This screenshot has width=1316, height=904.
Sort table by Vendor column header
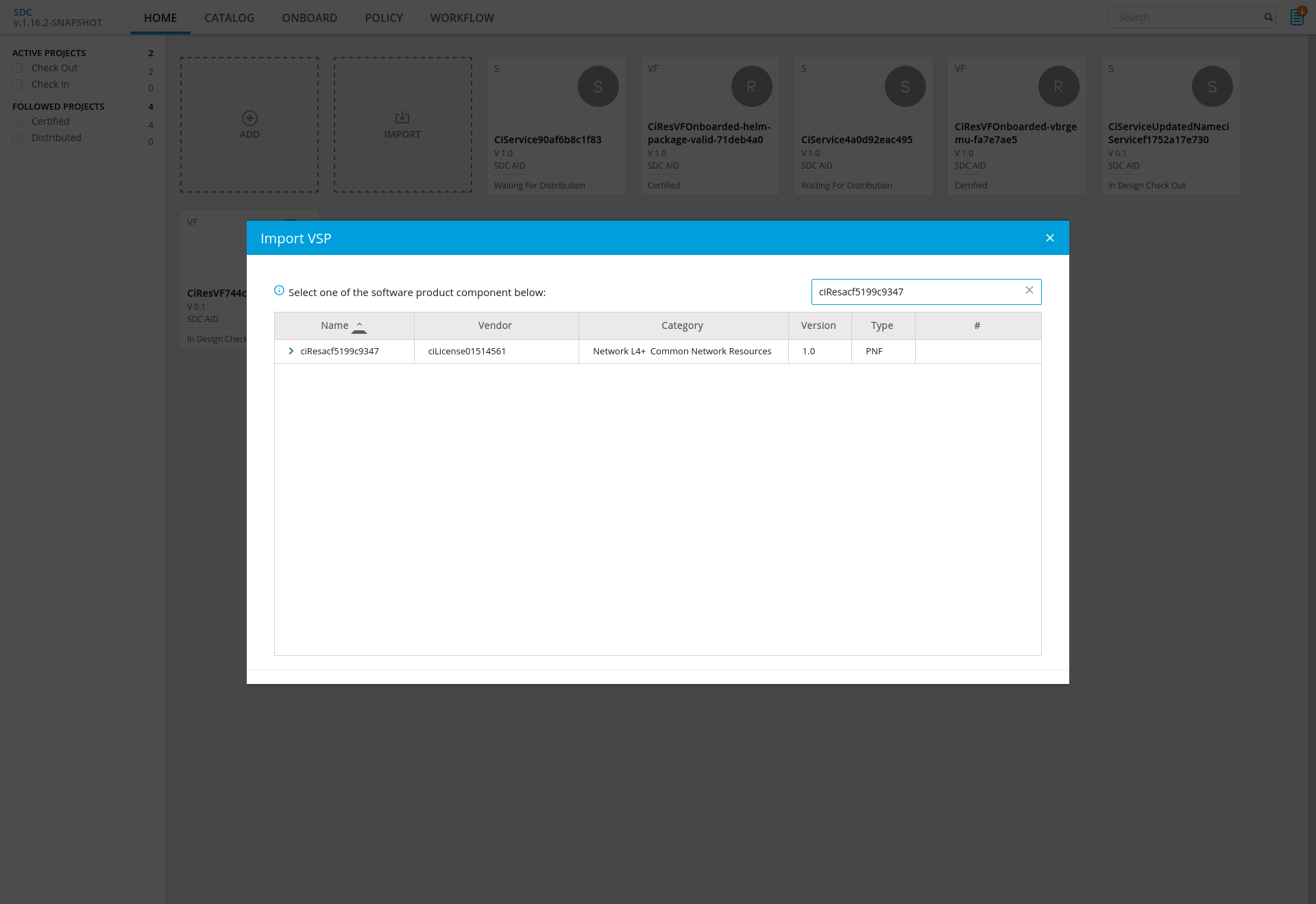[495, 326]
